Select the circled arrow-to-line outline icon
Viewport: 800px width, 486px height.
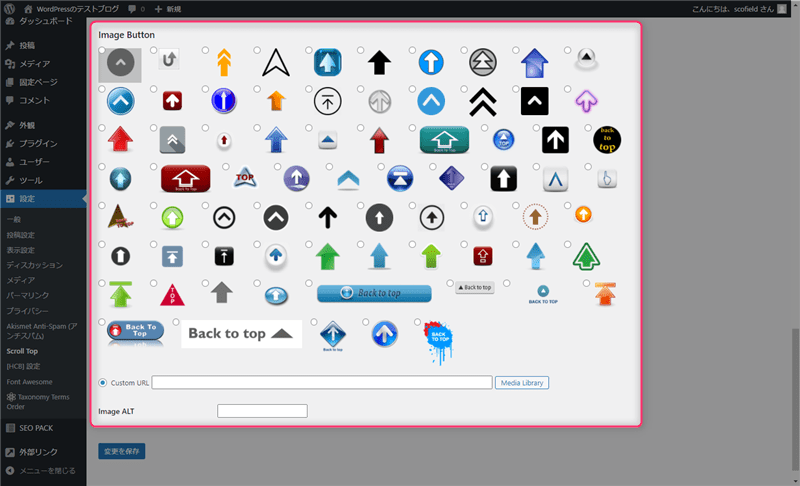(x=328, y=101)
